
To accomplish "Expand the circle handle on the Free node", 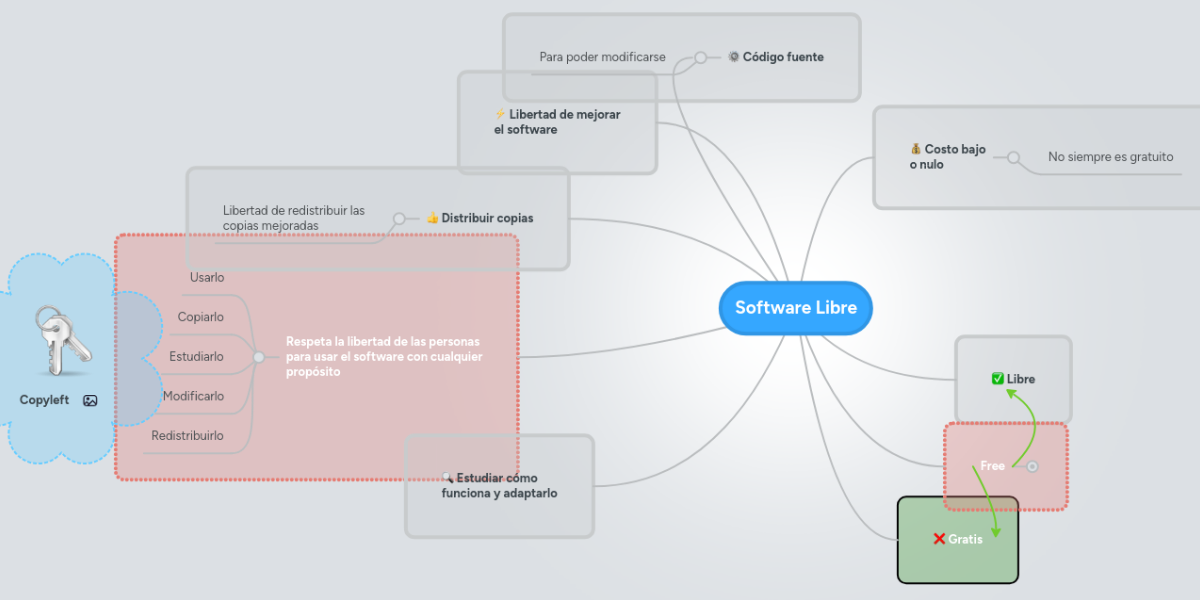I will coord(1032,466).
